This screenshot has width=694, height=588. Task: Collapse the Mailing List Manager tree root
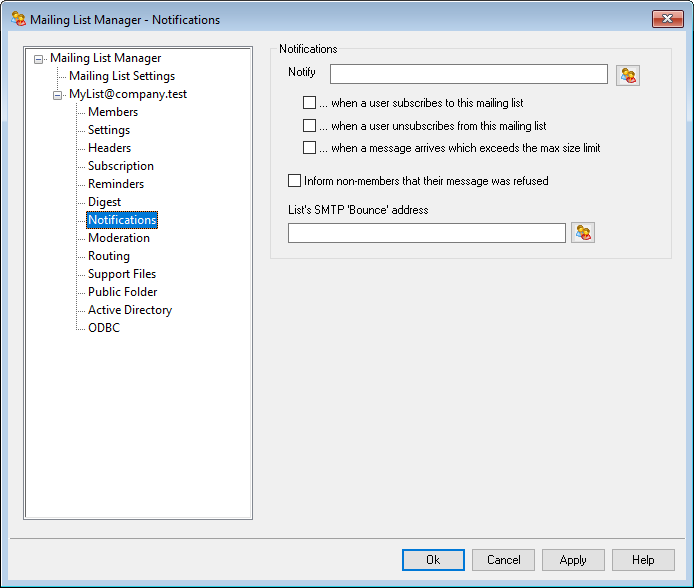click(x=38, y=59)
